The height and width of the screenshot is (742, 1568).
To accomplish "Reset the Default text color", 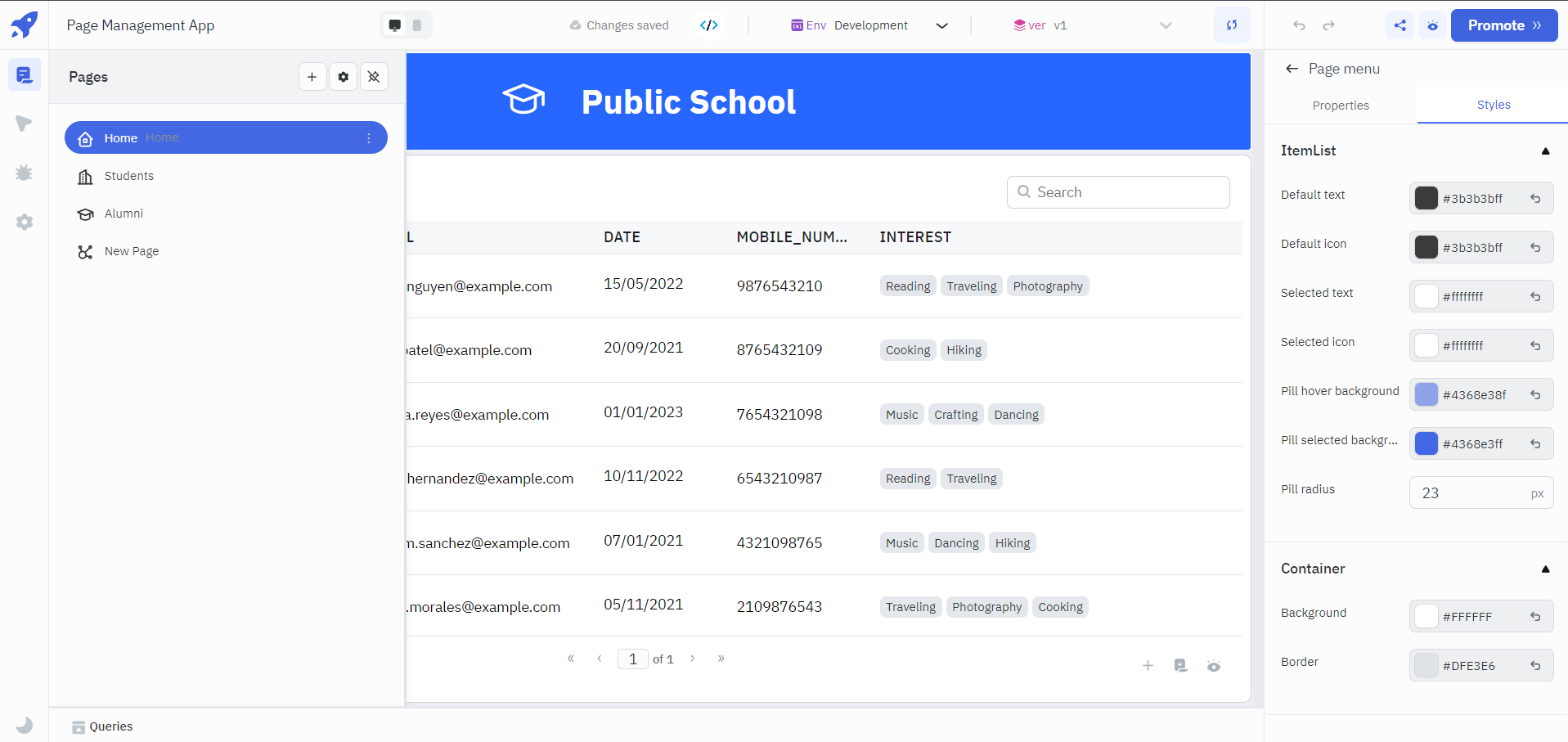I will pyautogui.click(x=1535, y=198).
